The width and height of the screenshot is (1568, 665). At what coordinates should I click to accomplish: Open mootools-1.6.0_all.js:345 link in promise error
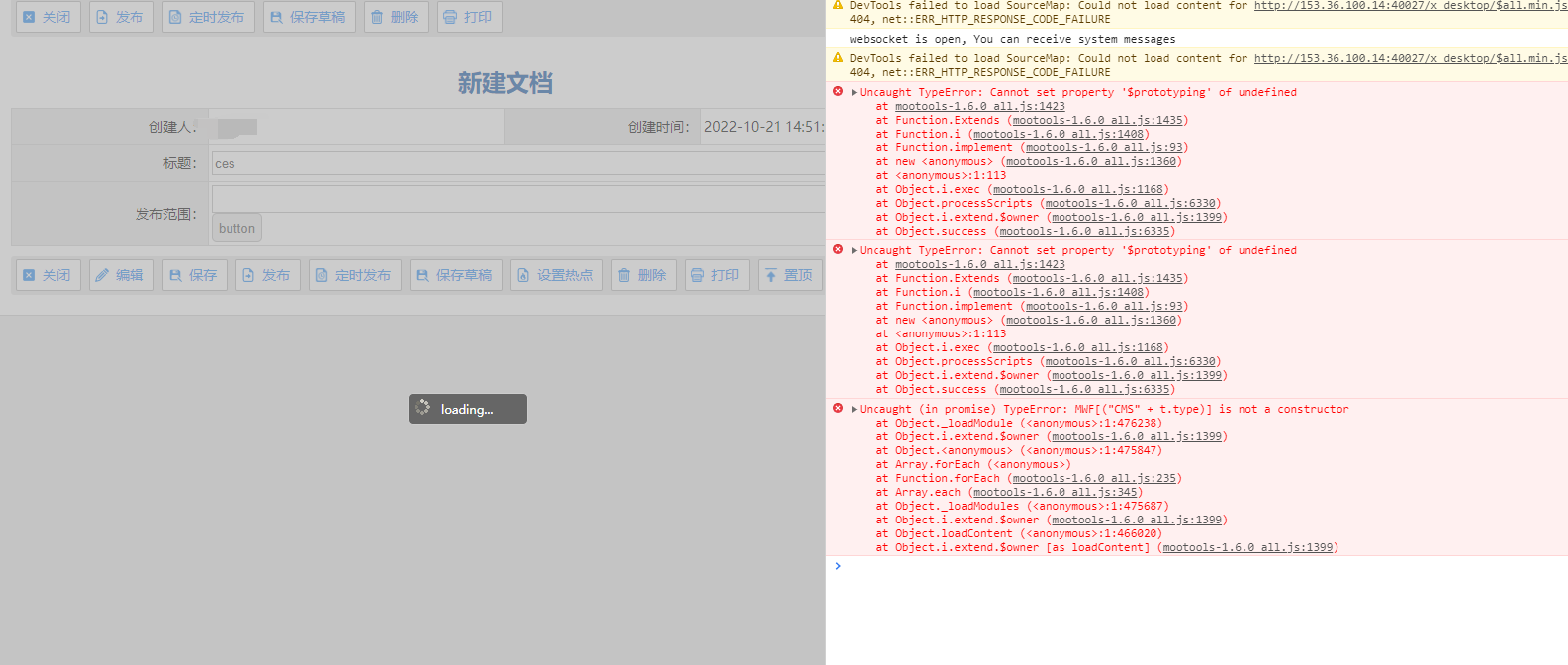1056,492
